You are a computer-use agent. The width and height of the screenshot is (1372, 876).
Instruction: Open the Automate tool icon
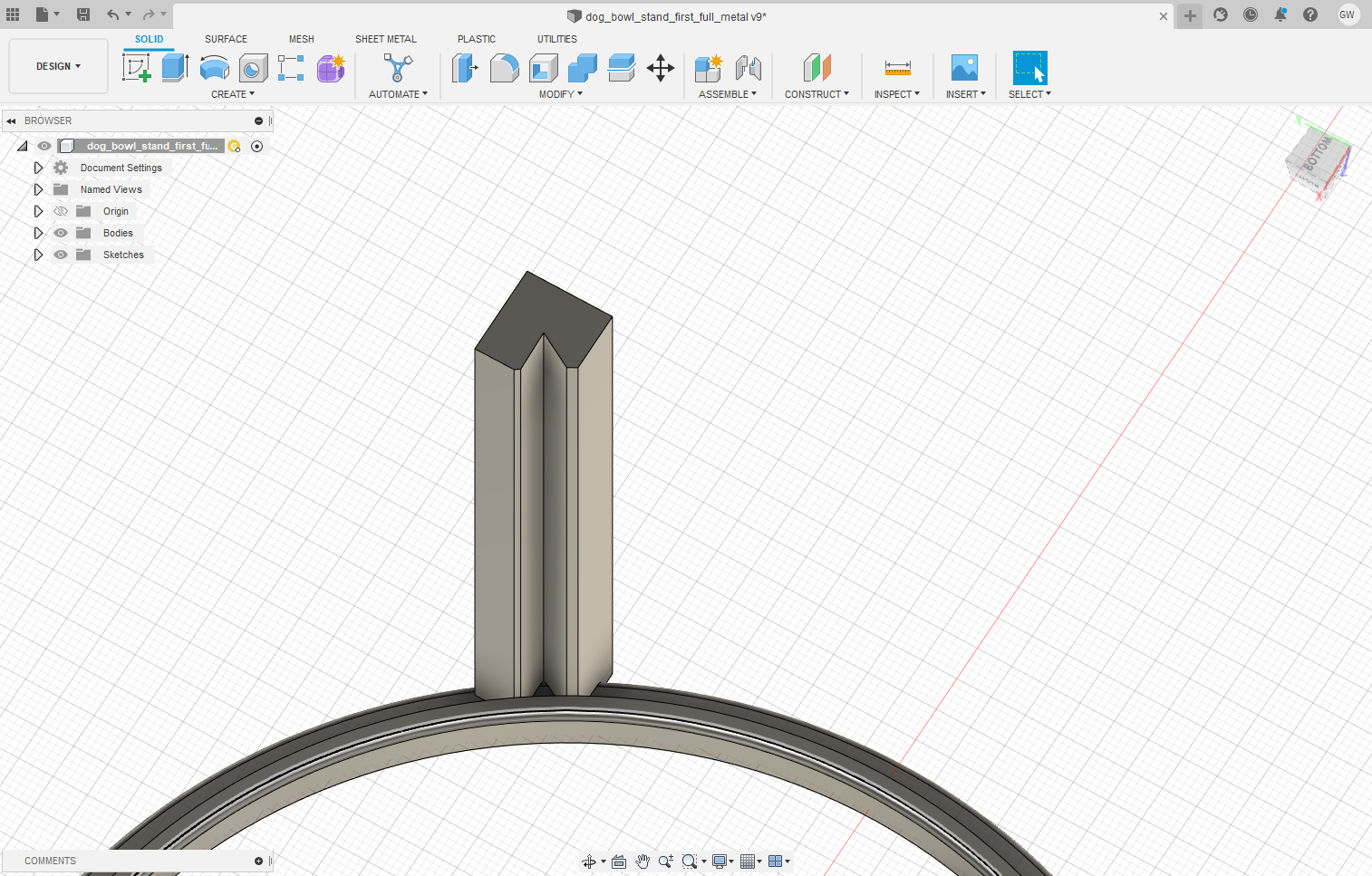tap(398, 68)
